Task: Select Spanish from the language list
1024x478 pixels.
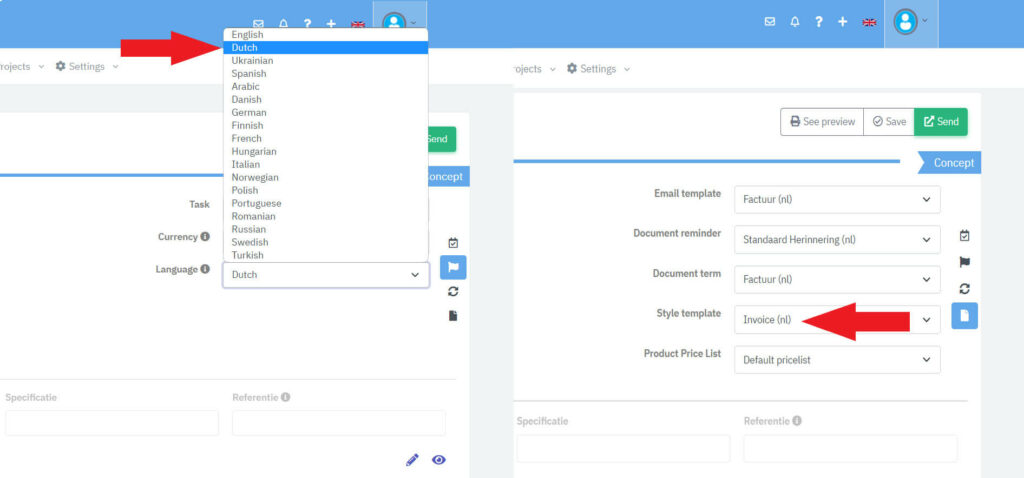Action: [325, 74]
